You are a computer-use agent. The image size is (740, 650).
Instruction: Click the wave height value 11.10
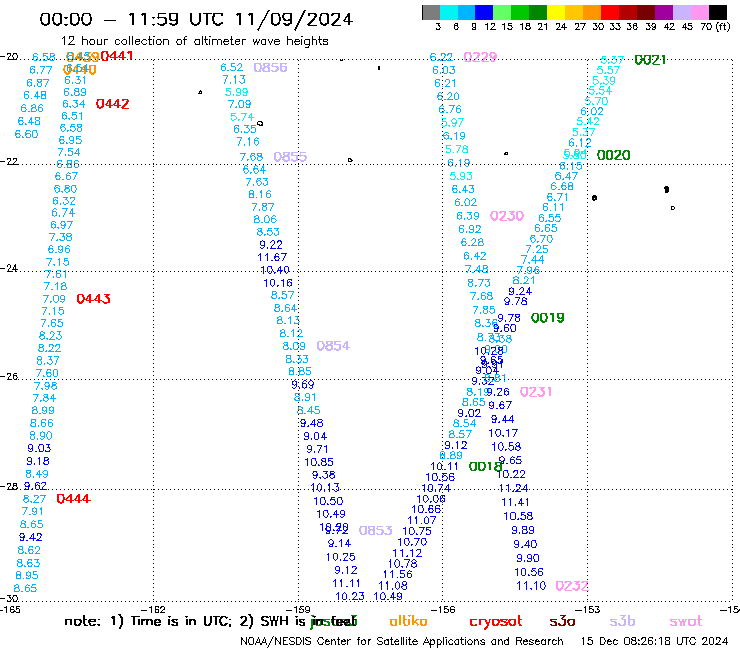point(531,586)
